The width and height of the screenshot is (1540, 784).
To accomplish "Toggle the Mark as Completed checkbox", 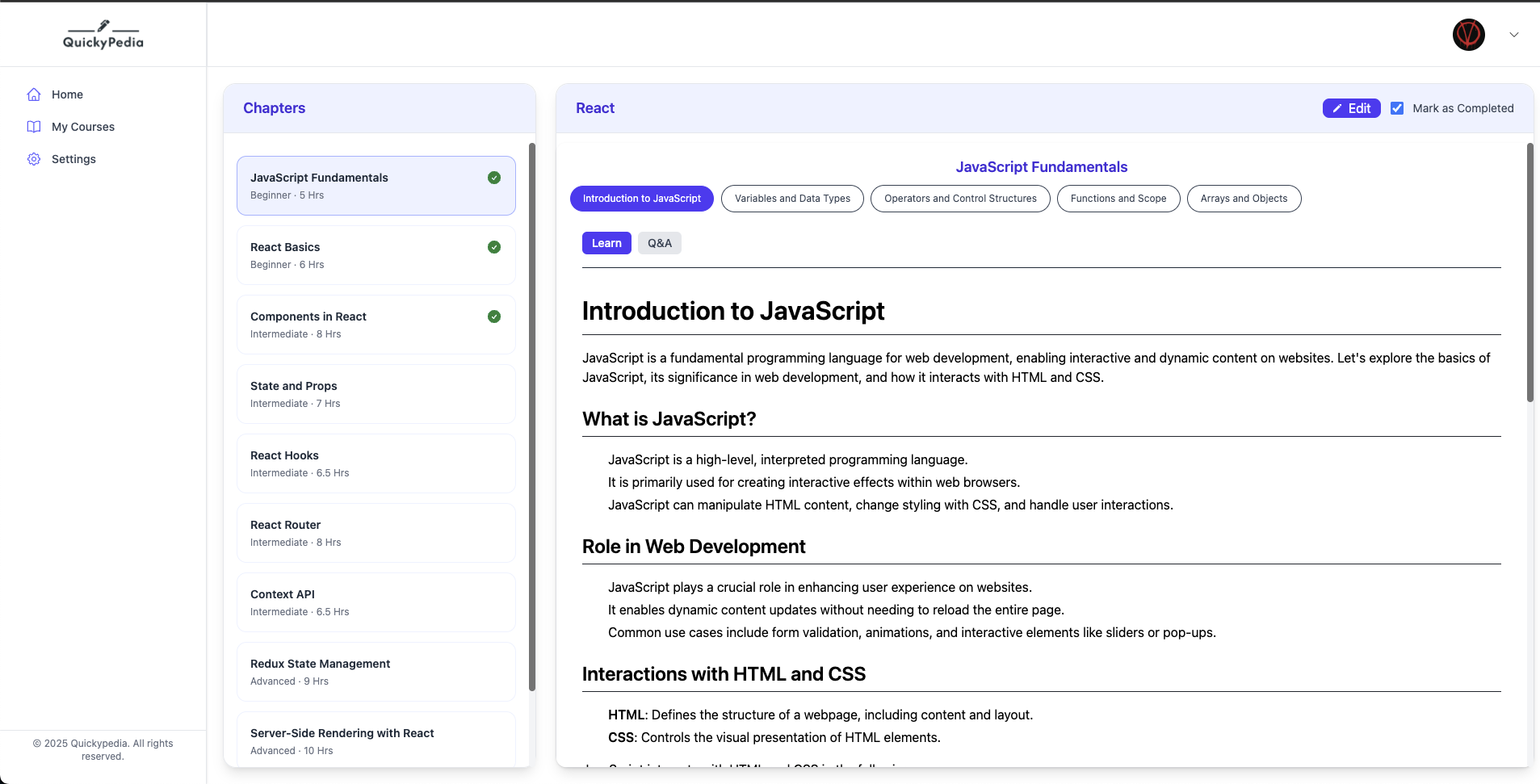I will (x=1397, y=108).
